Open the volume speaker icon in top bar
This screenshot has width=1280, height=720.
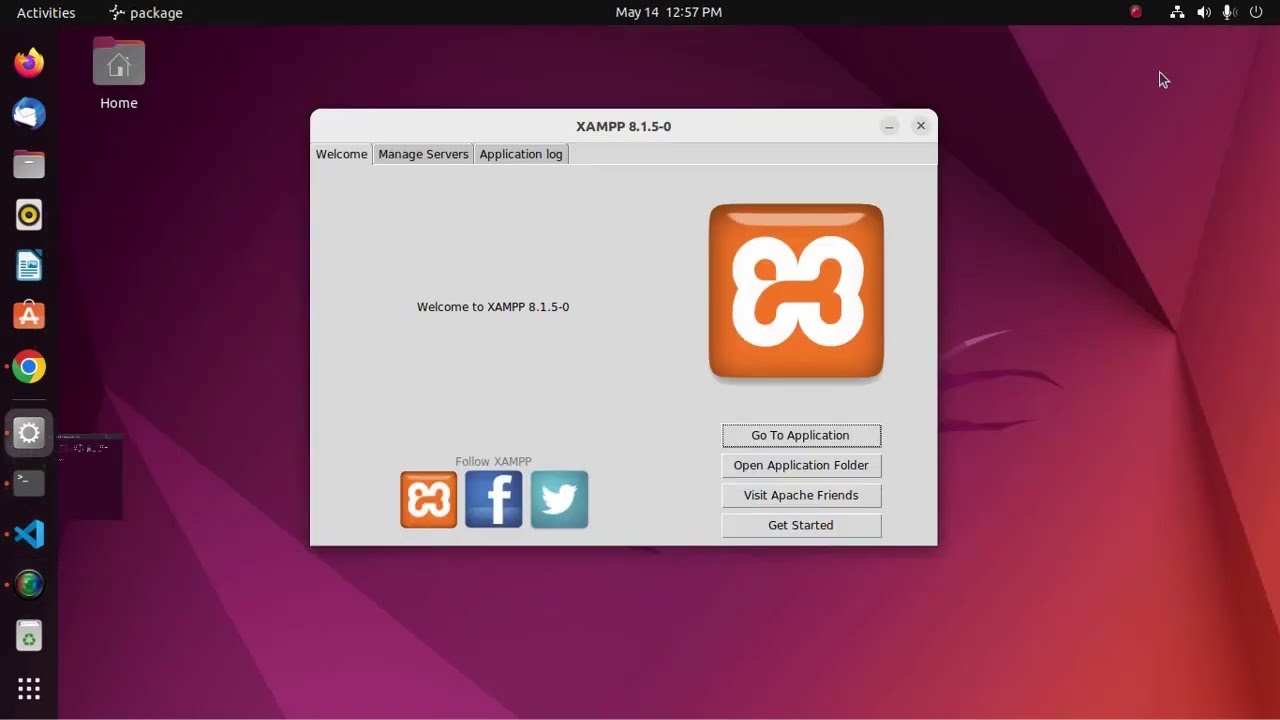(1204, 12)
